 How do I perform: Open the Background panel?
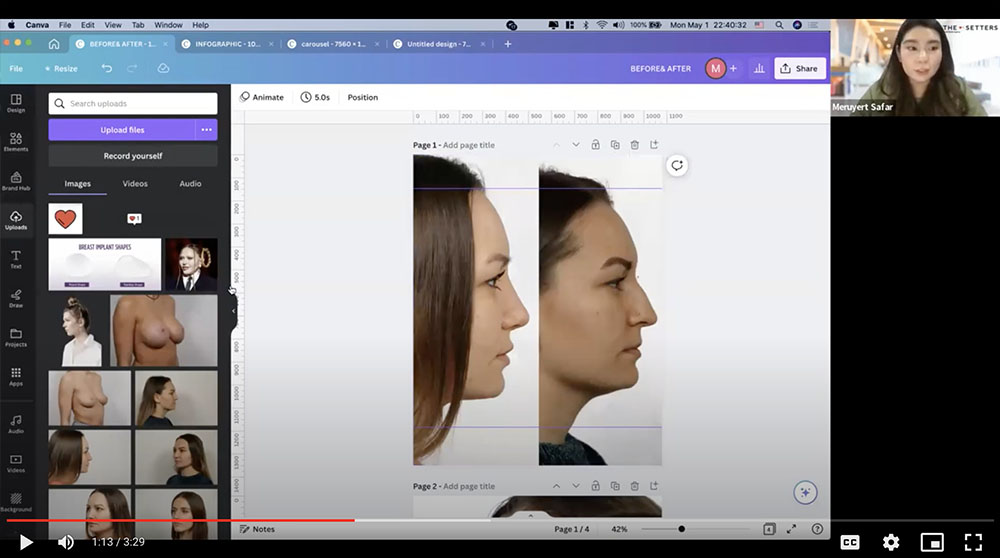click(16, 502)
